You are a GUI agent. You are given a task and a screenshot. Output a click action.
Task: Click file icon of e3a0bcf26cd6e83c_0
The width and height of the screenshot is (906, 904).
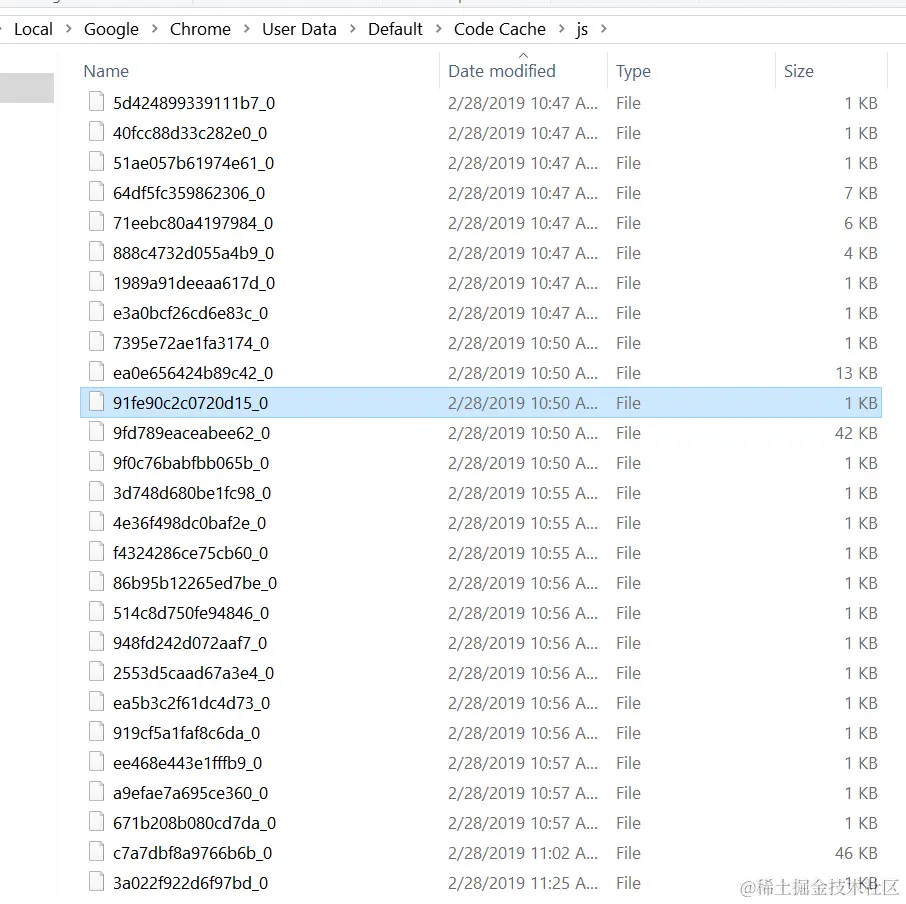coord(96,311)
